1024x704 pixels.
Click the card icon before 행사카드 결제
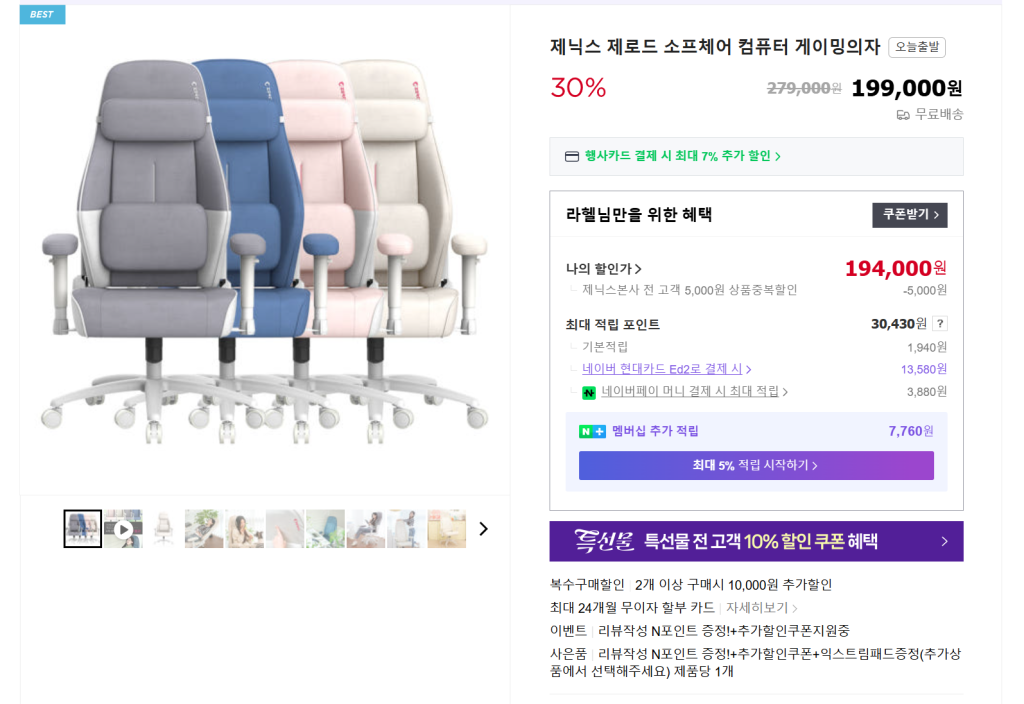pos(572,156)
